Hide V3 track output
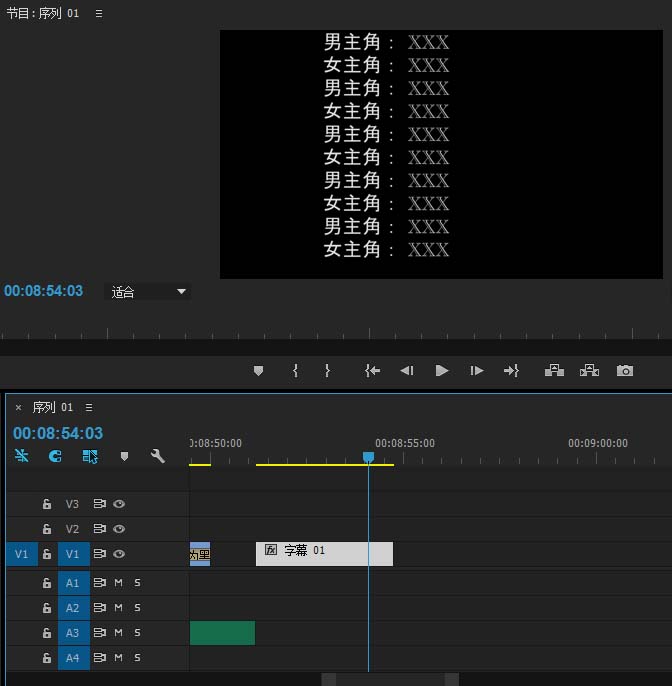The width and height of the screenshot is (672, 686). click(x=119, y=504)
